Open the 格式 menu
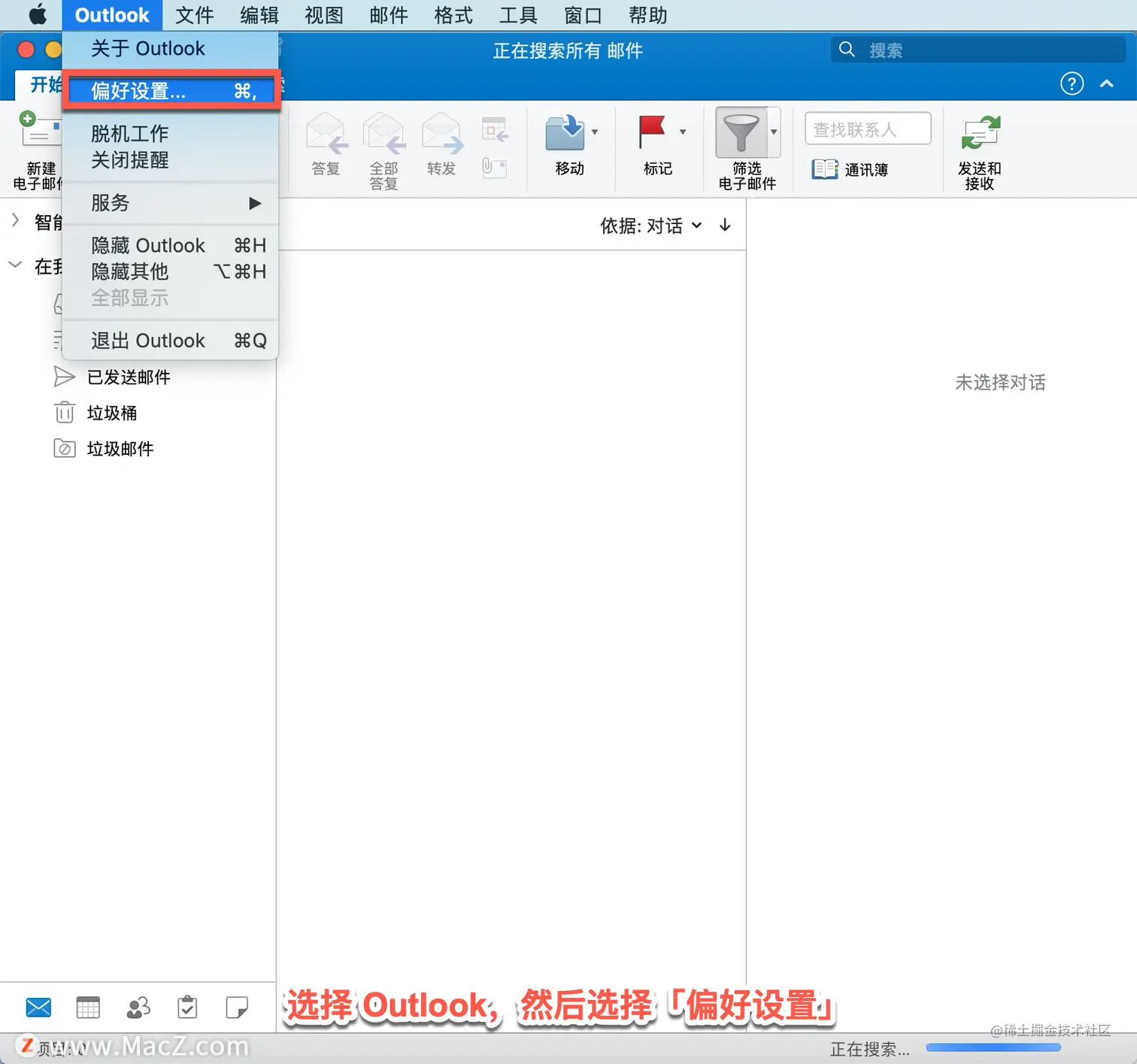This screenshot has width=1137, height=1064. coord(453,15)
